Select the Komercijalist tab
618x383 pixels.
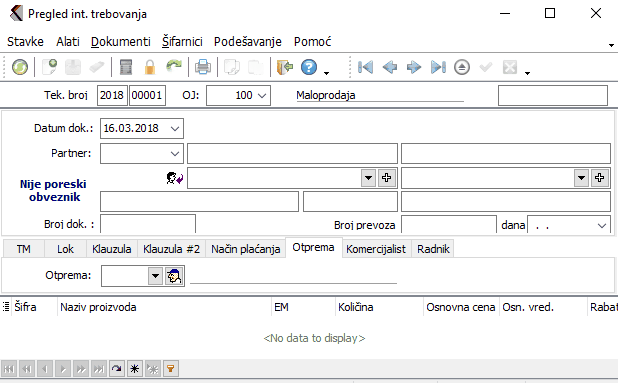(376, 249)
